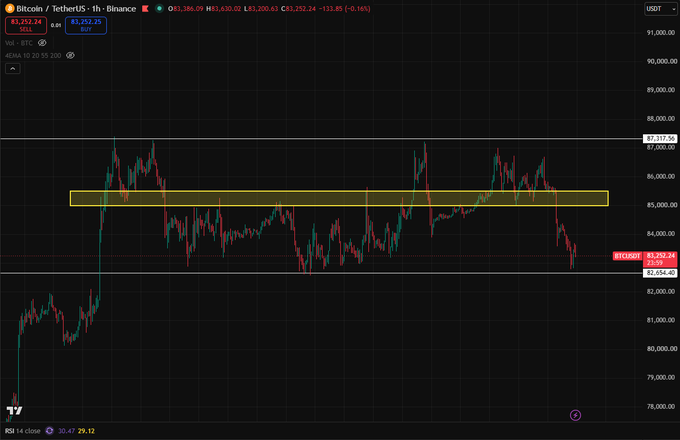Click the purple icon next to RSI 14 close
Viewport: 680px width, 440px height.
point(49,431)
